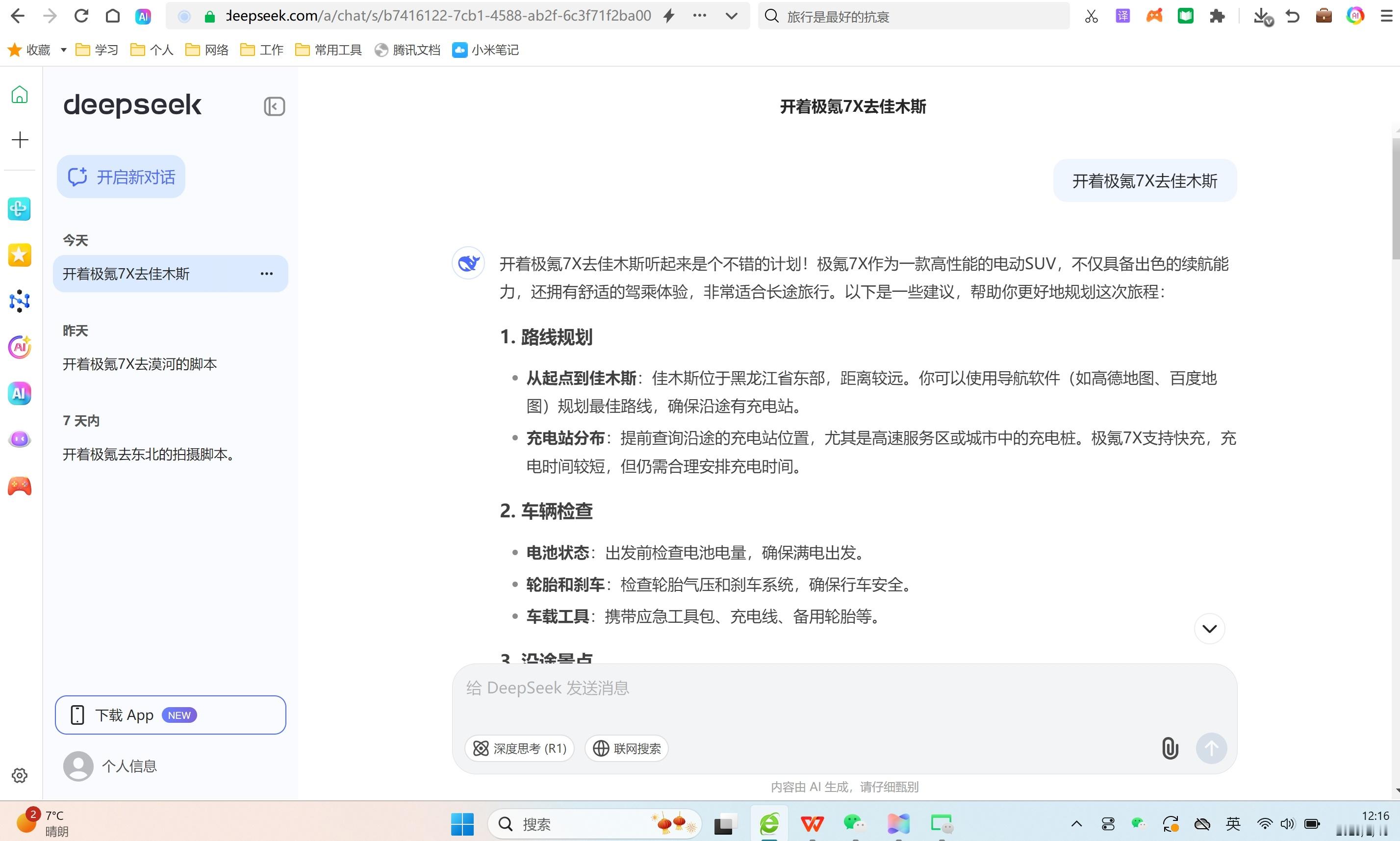Image resolution: width=1400 pixels, height=841 pixels.
Task: Open yesterday's chat 开着极氪7X去漠河的脚本
Action: coord(139,364)
